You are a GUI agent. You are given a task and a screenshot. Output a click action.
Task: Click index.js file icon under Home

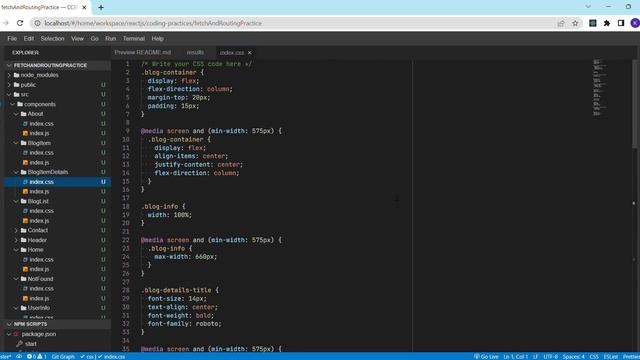(x=25, y=269)
